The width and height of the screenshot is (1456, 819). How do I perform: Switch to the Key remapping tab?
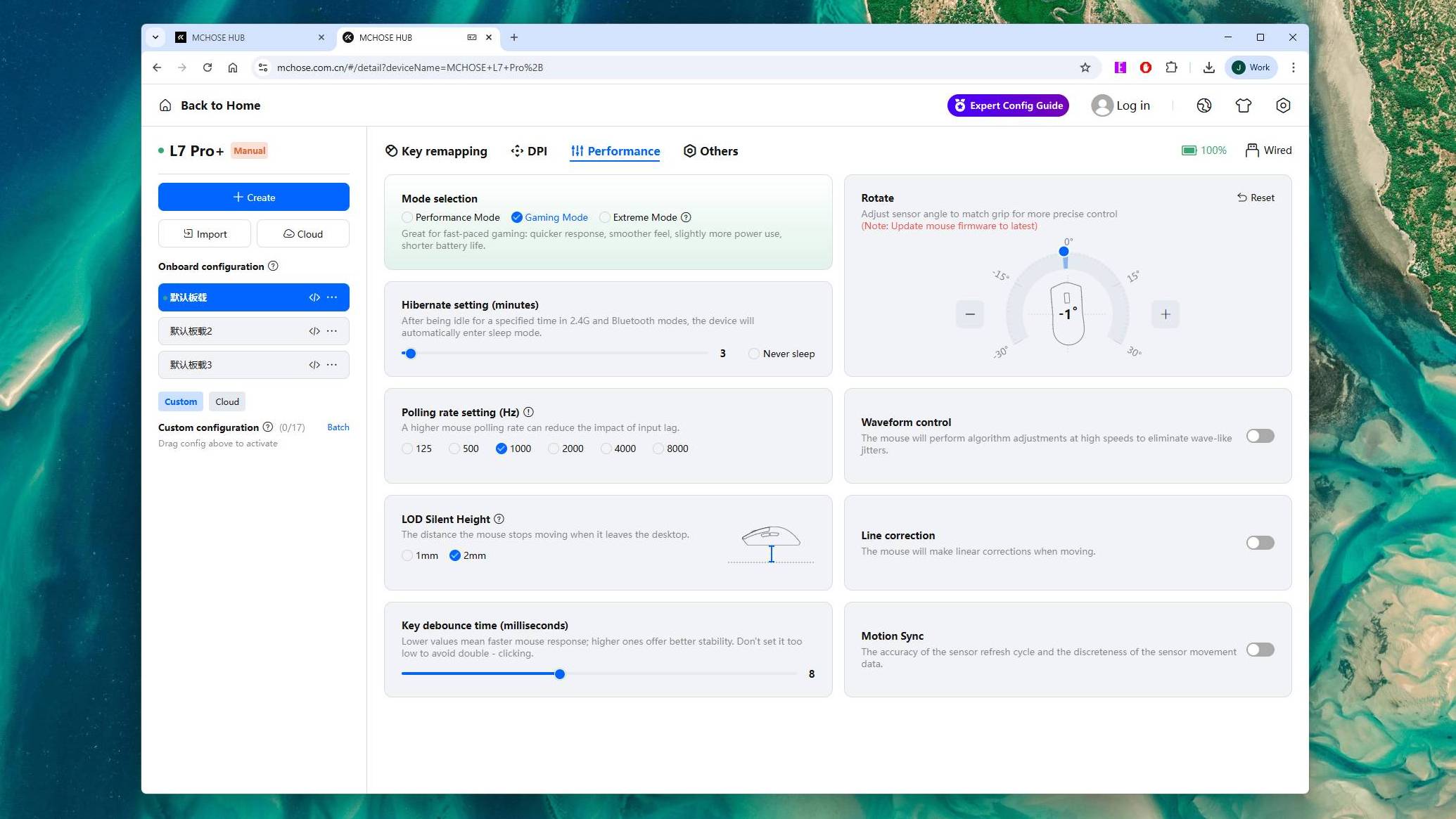[436, 150]
